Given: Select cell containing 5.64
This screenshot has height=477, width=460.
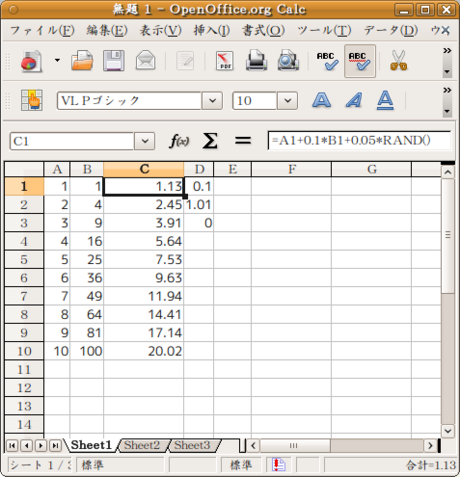Looking at the screenshot, I should [x=144, y=241].
